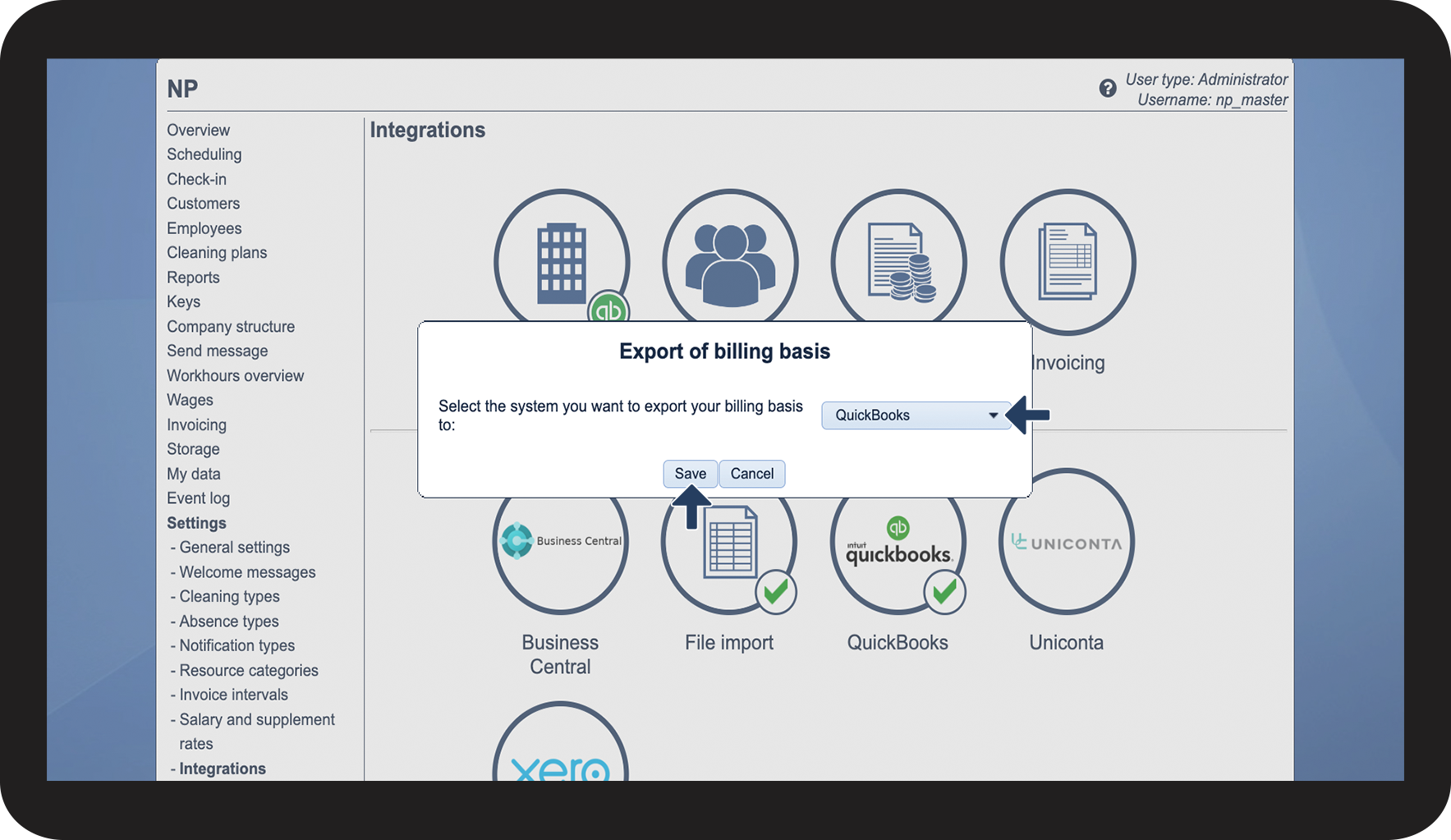The height and width of the screenshot is (840, 1451).
Task: Click the Username: np_master text
Action: point(1212,100)
